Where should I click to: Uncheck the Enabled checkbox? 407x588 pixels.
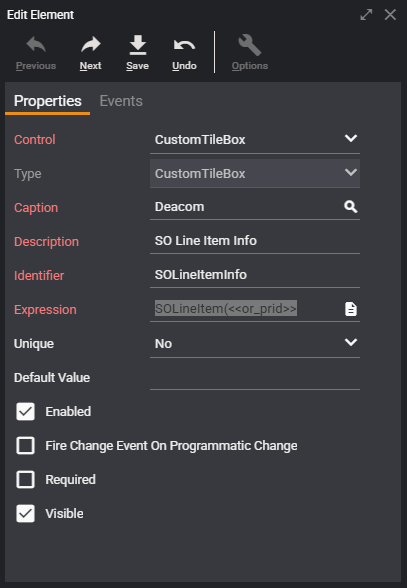(x=26, y=411)
